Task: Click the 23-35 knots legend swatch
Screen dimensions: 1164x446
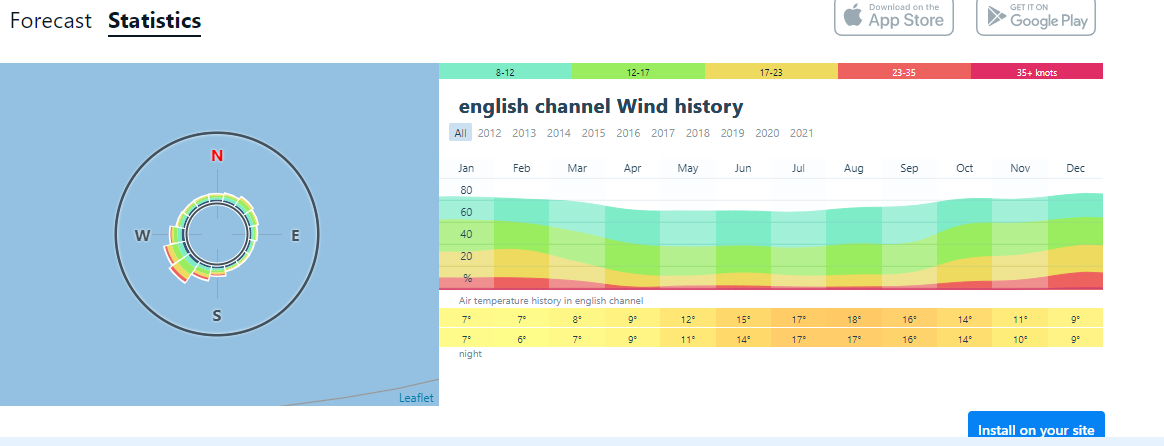Action: tap(903, 72)
